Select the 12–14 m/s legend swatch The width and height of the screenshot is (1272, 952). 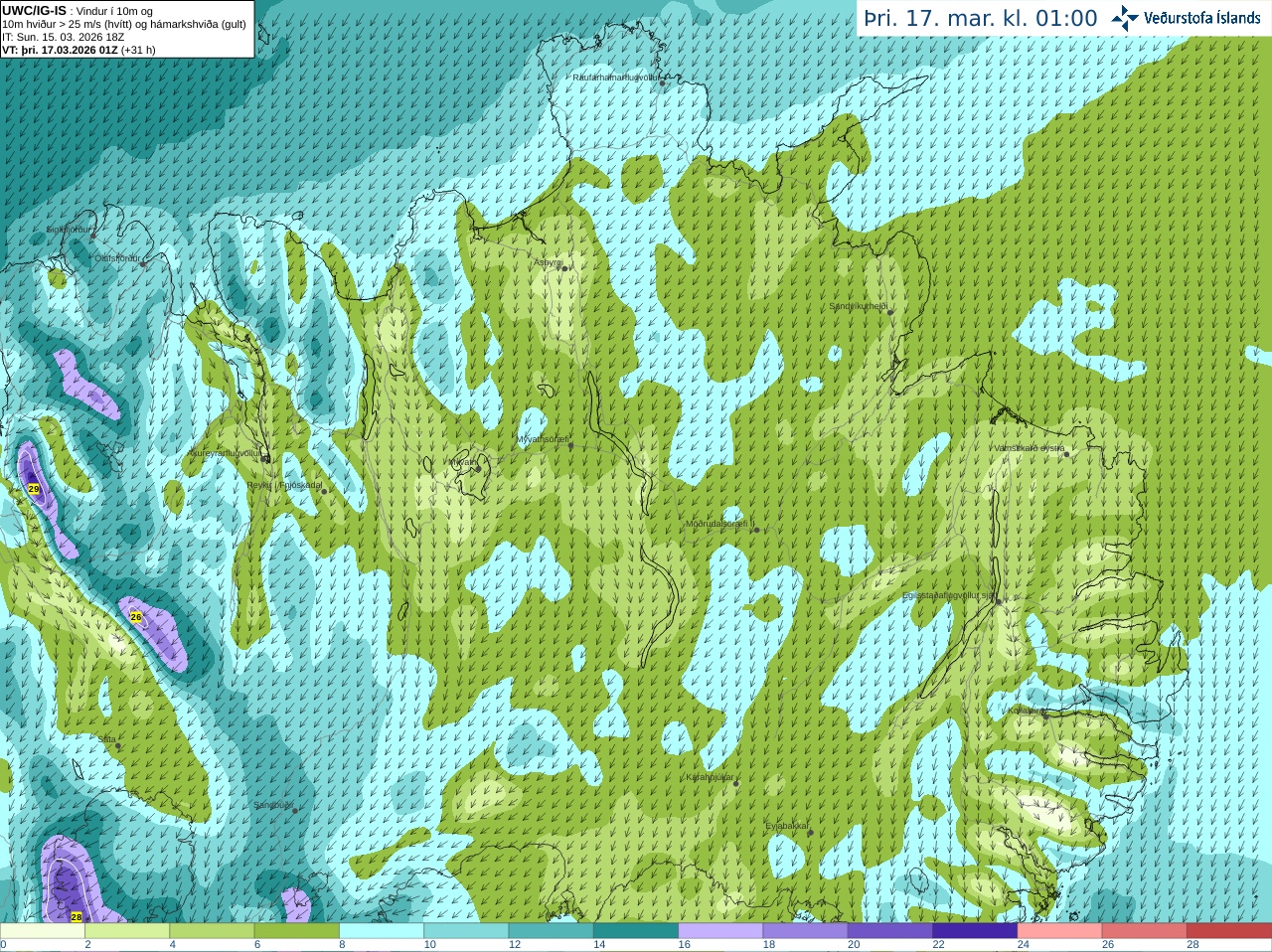(552, 931)
